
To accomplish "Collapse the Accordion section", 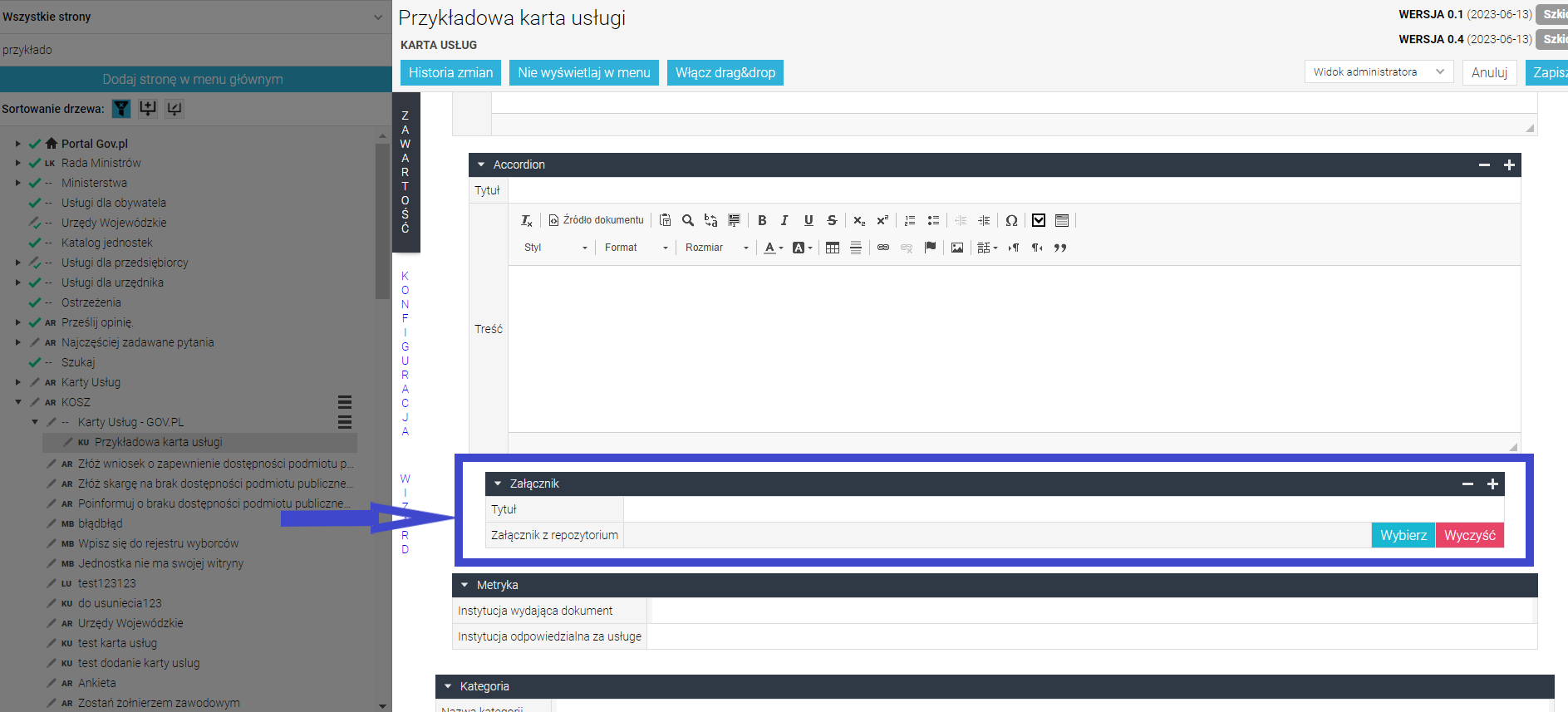I will tap(481, 164).
